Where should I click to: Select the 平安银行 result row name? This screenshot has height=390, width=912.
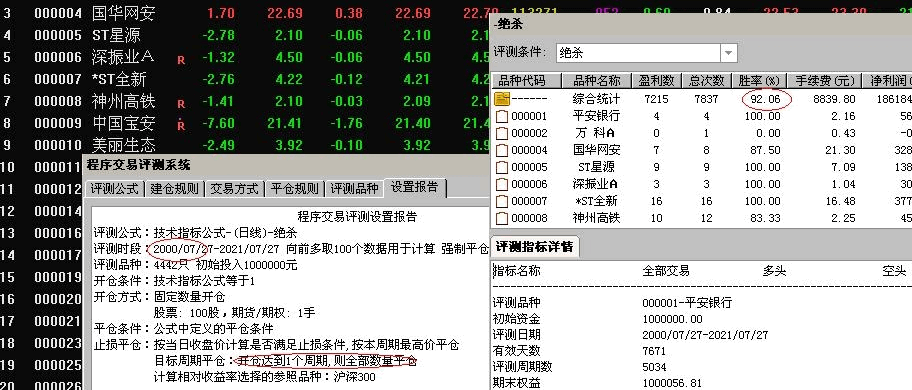tap(596, 116)
